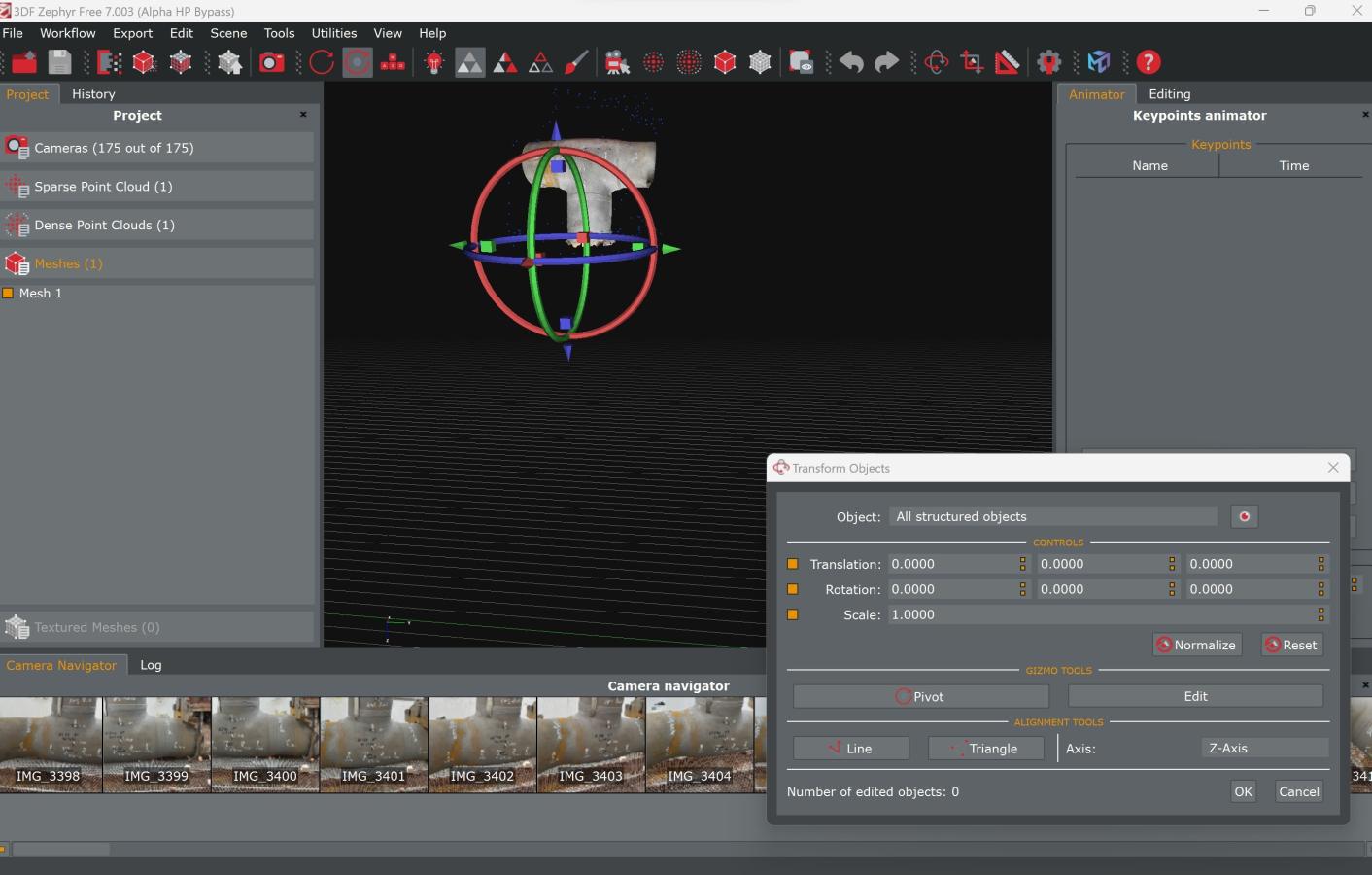
Task: Click the white wireframe cube view icon
Action: [x=760, y=62]
